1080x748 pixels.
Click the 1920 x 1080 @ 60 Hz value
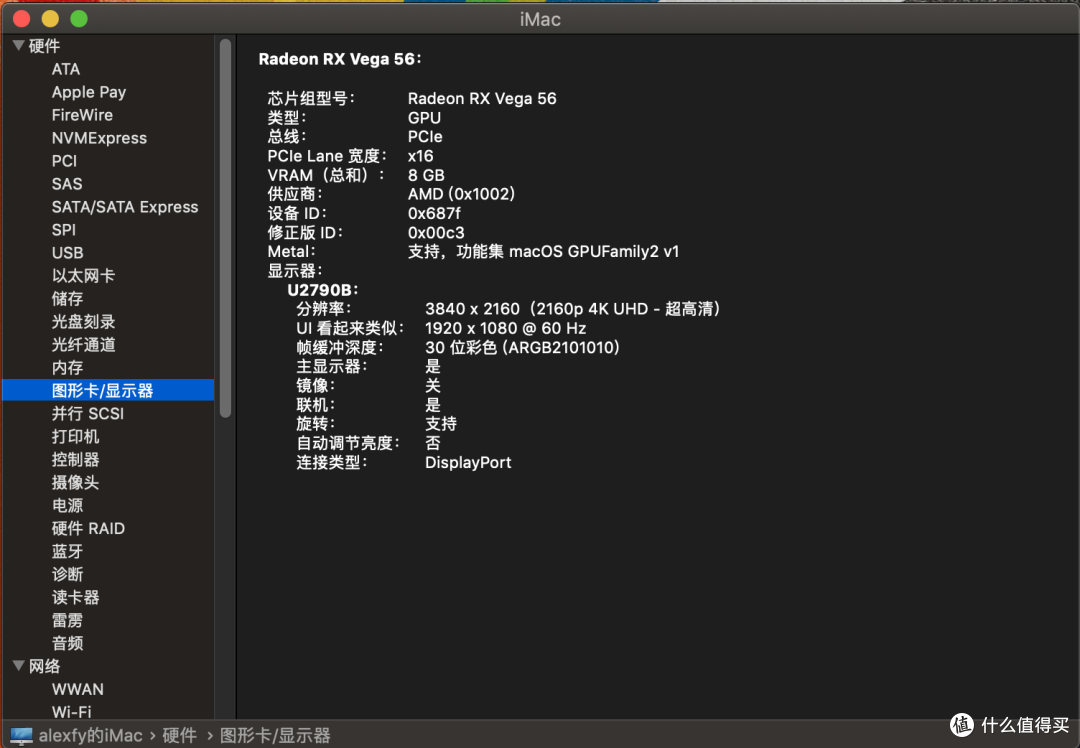(505, 328)
